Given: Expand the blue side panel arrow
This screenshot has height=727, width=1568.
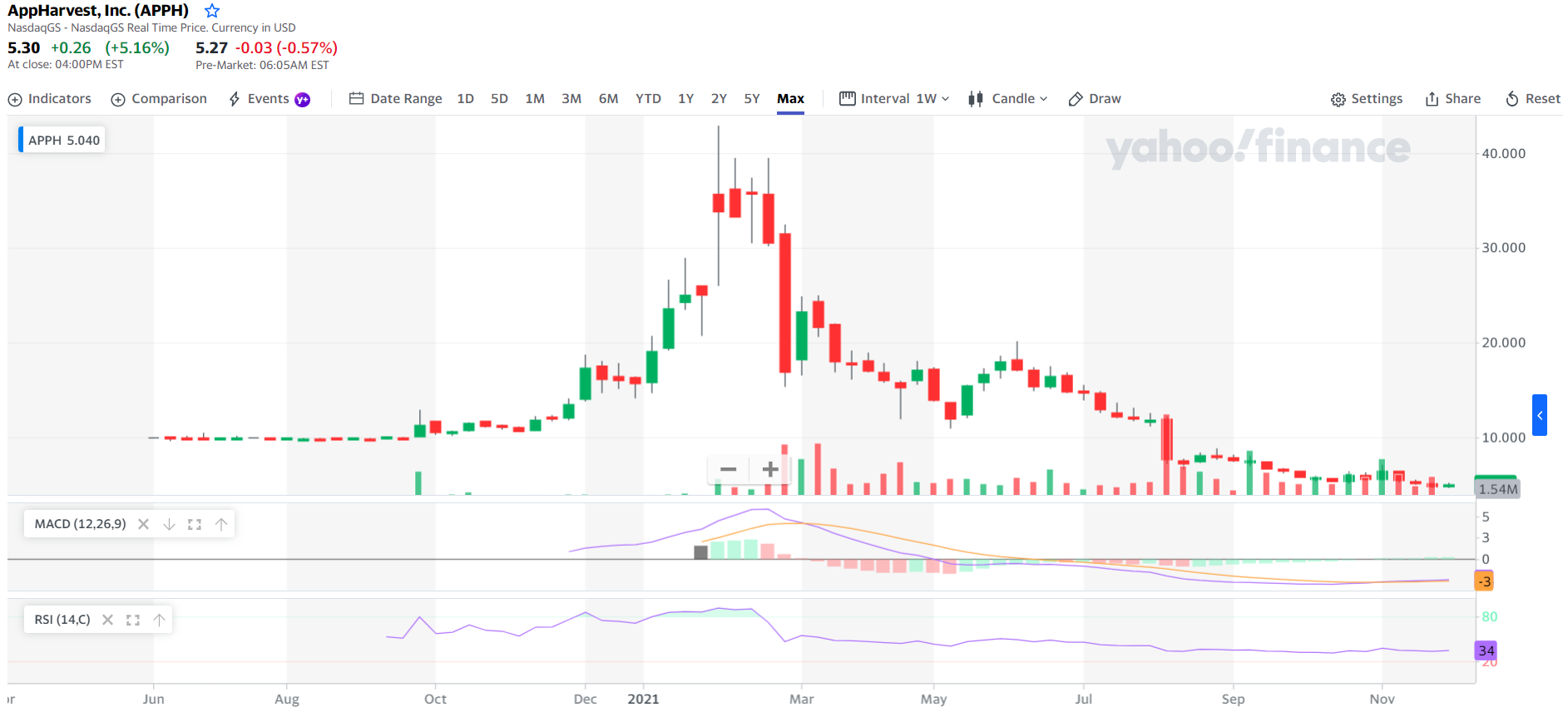Looking at the screenshot, I should [1540, 415].
